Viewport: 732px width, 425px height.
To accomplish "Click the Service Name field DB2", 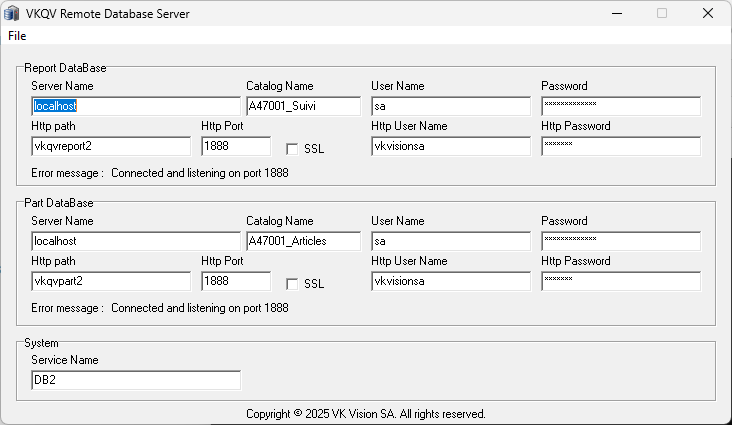I will point(135,380).
